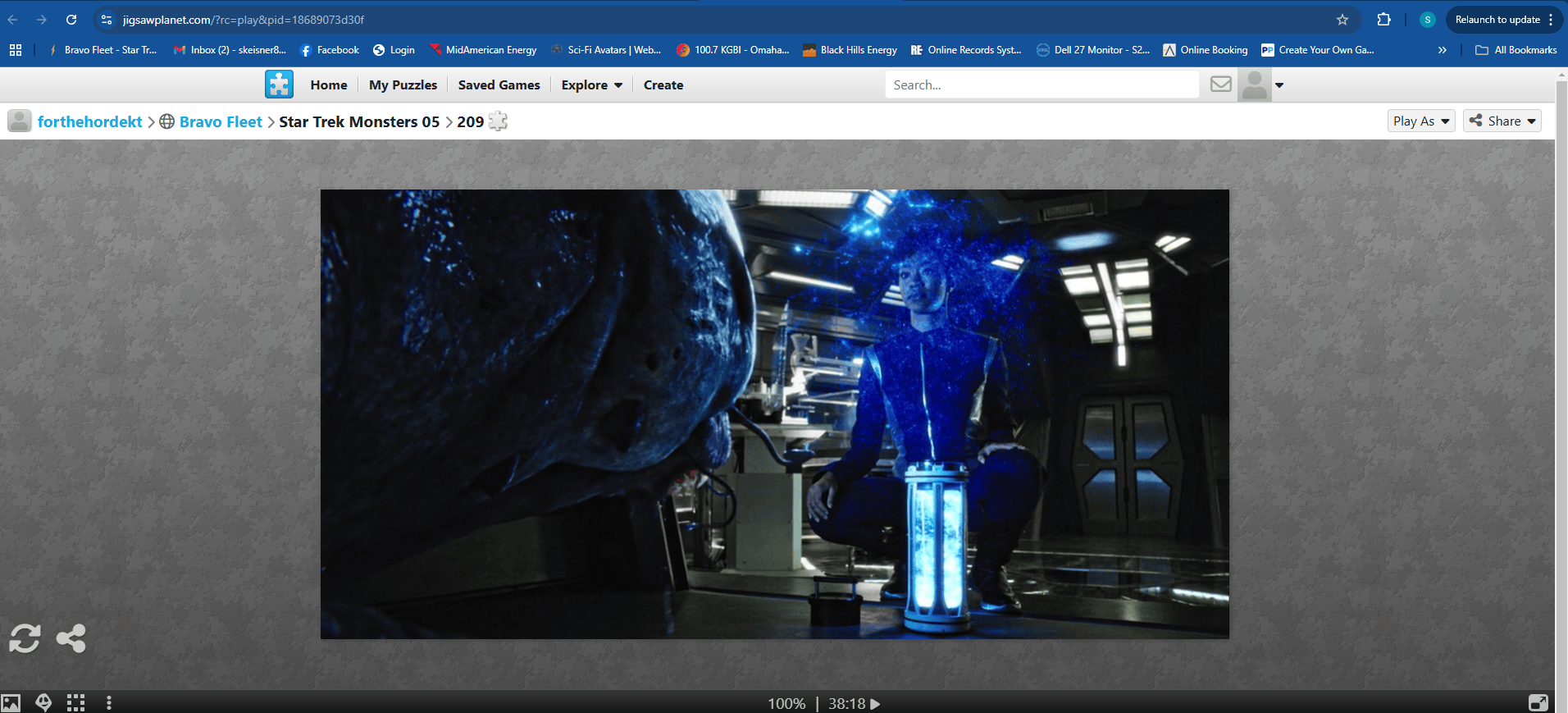This screenshot has height=713, width=1568.
Task: Open the Online Booking bookmark
Action: pyautogui.click(x=1206, y=50)
